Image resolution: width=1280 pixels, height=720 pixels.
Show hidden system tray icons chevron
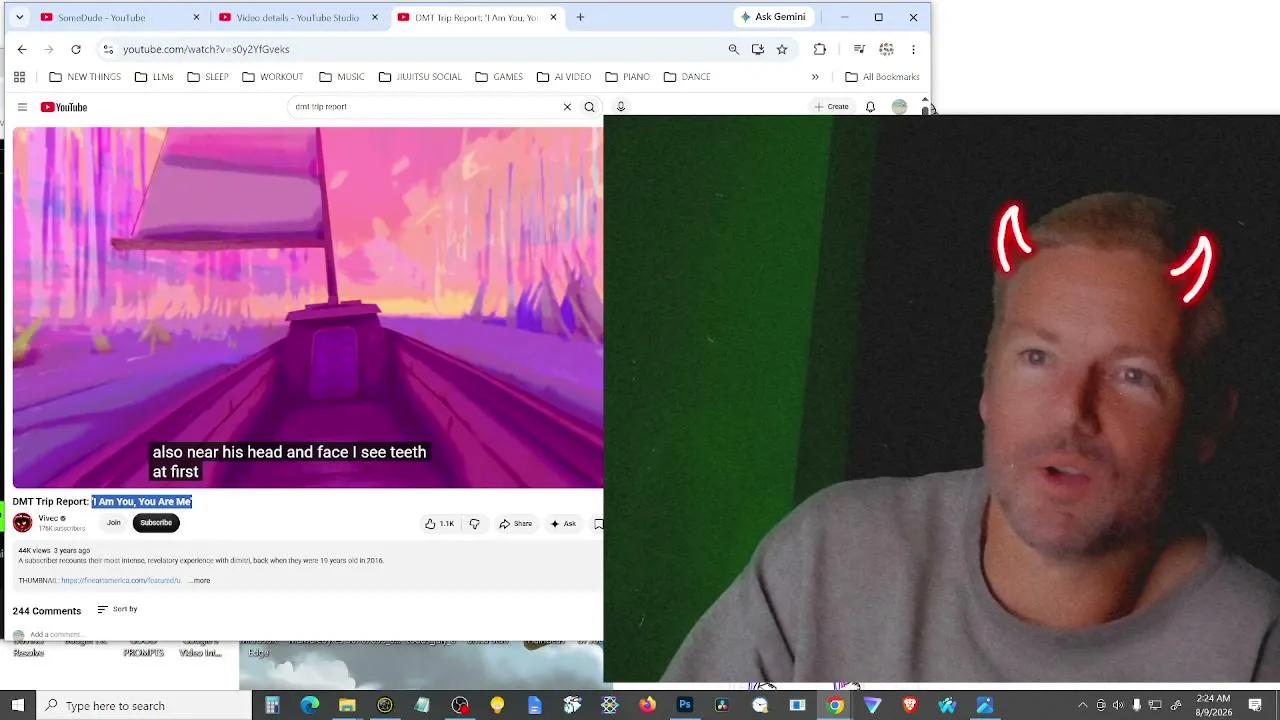[x=1082, y=705]
